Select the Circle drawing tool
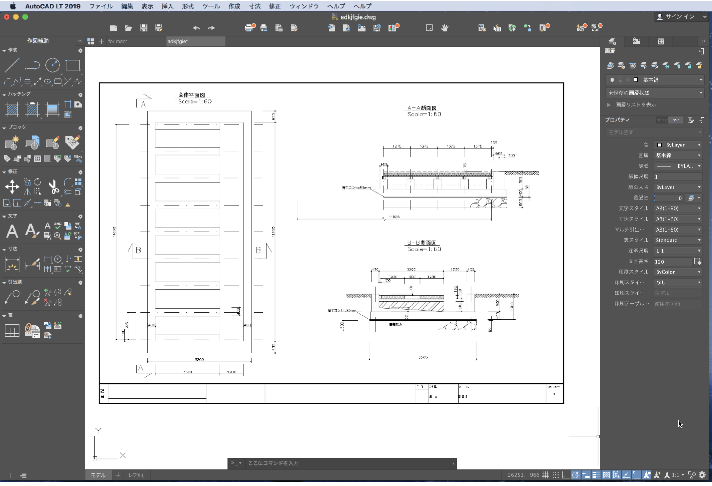Viewport: 712px width, 486px height. tap(52, 65)
